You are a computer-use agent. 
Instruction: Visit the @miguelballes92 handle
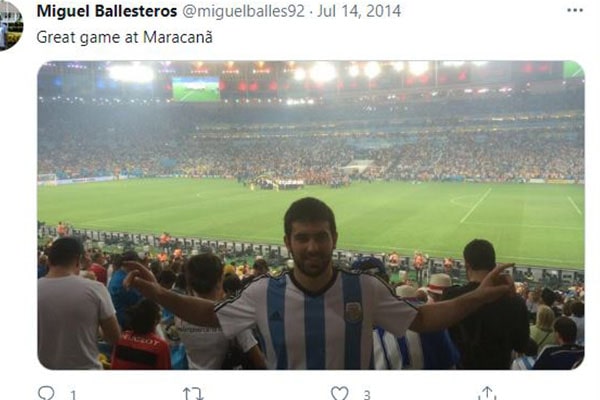point(243,11)
